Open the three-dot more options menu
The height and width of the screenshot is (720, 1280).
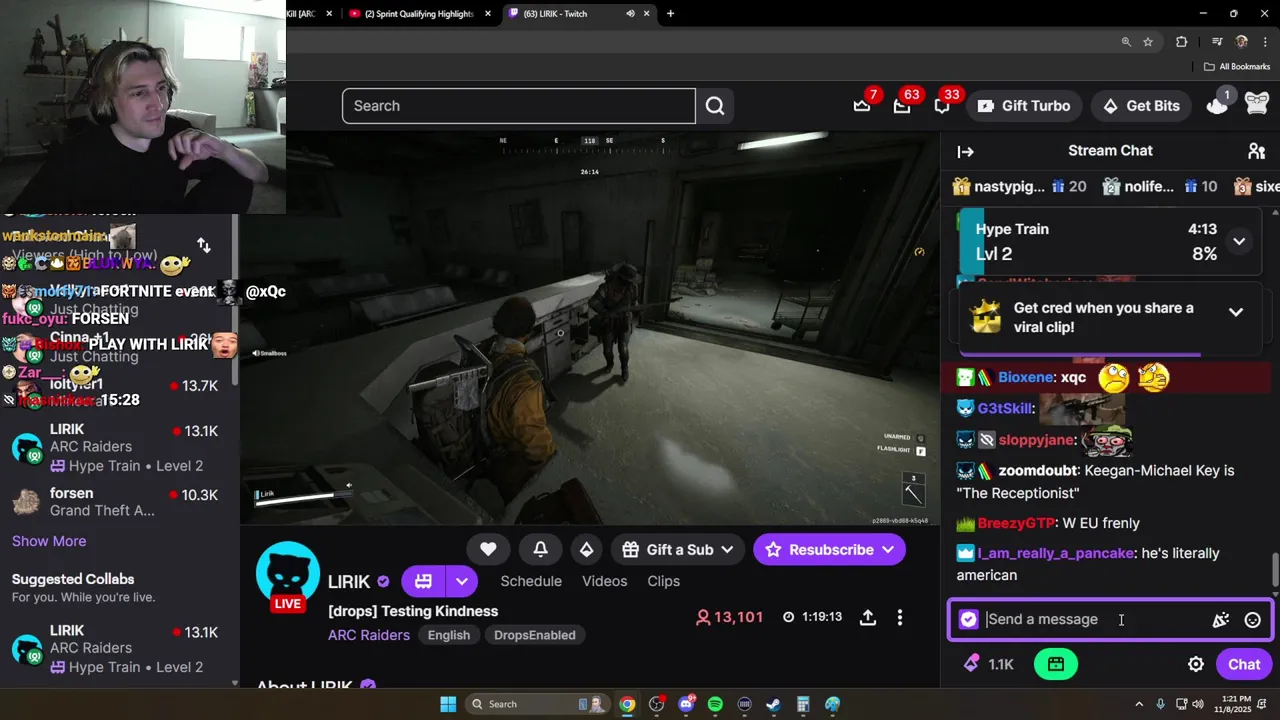900,618
